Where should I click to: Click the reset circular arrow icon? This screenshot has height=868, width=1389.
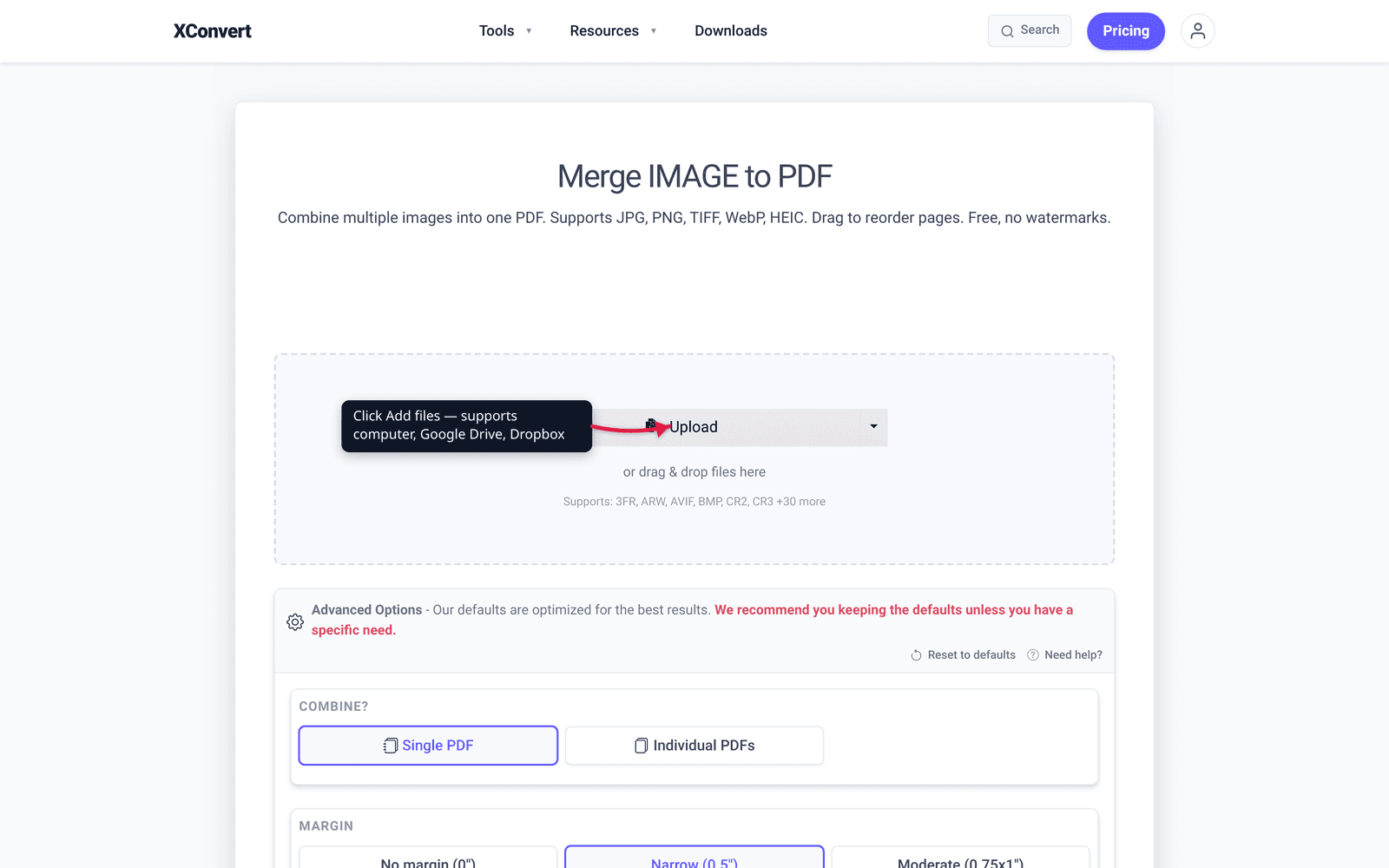pos(916,655)
